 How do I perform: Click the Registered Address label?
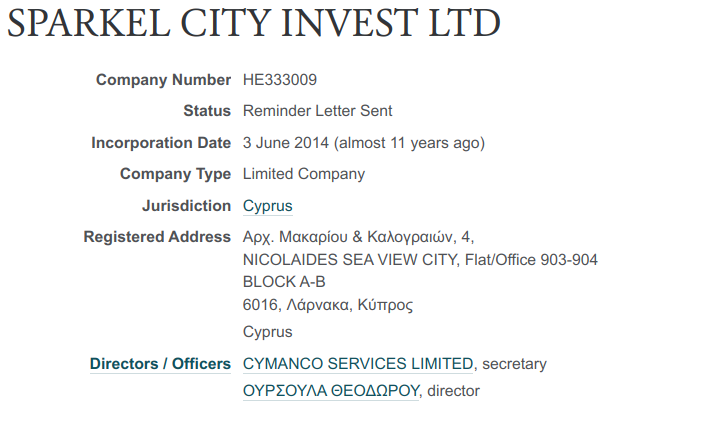[157, 237]
